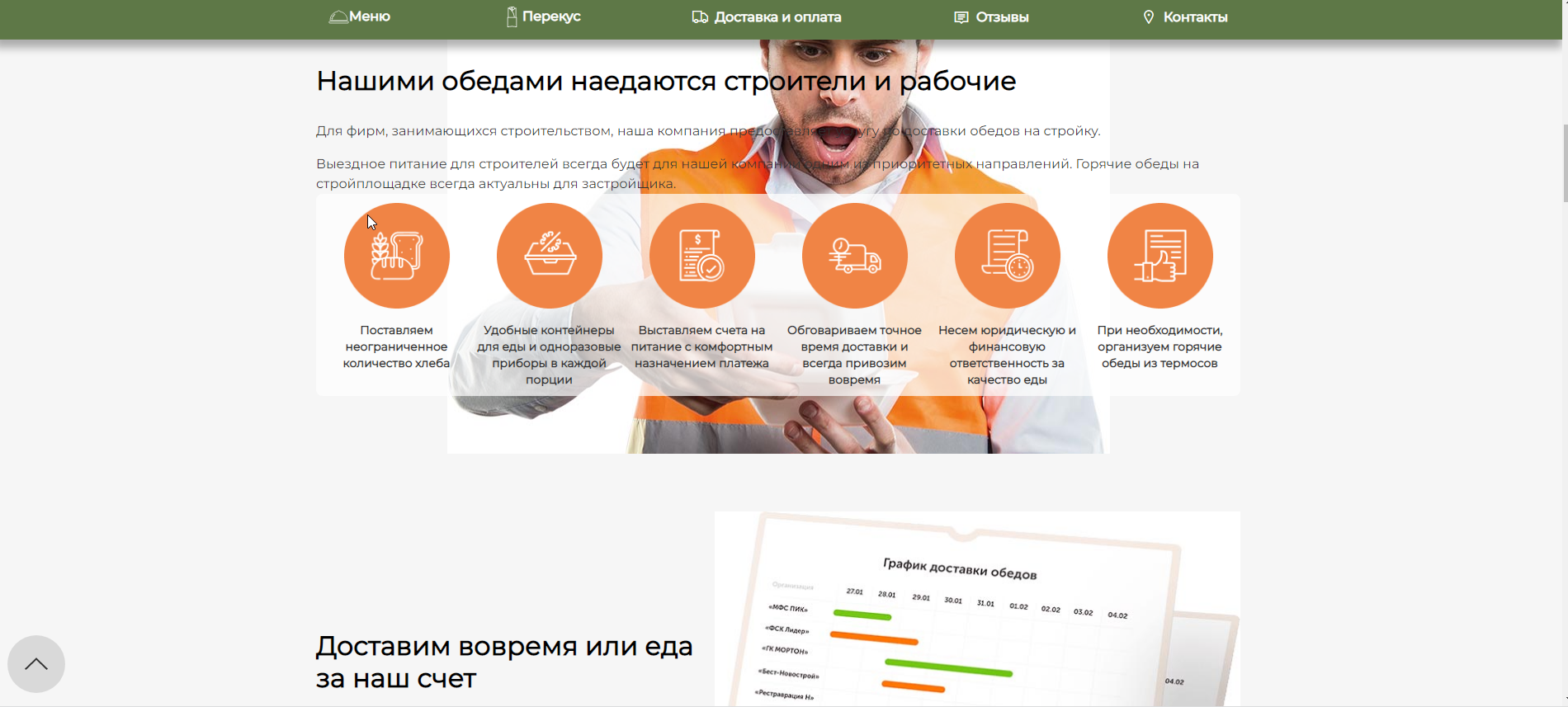Click the caption about горячие обеды из термосов
The height and width of the screenshot is (707, 1568).
click(x=1159, y=346)
